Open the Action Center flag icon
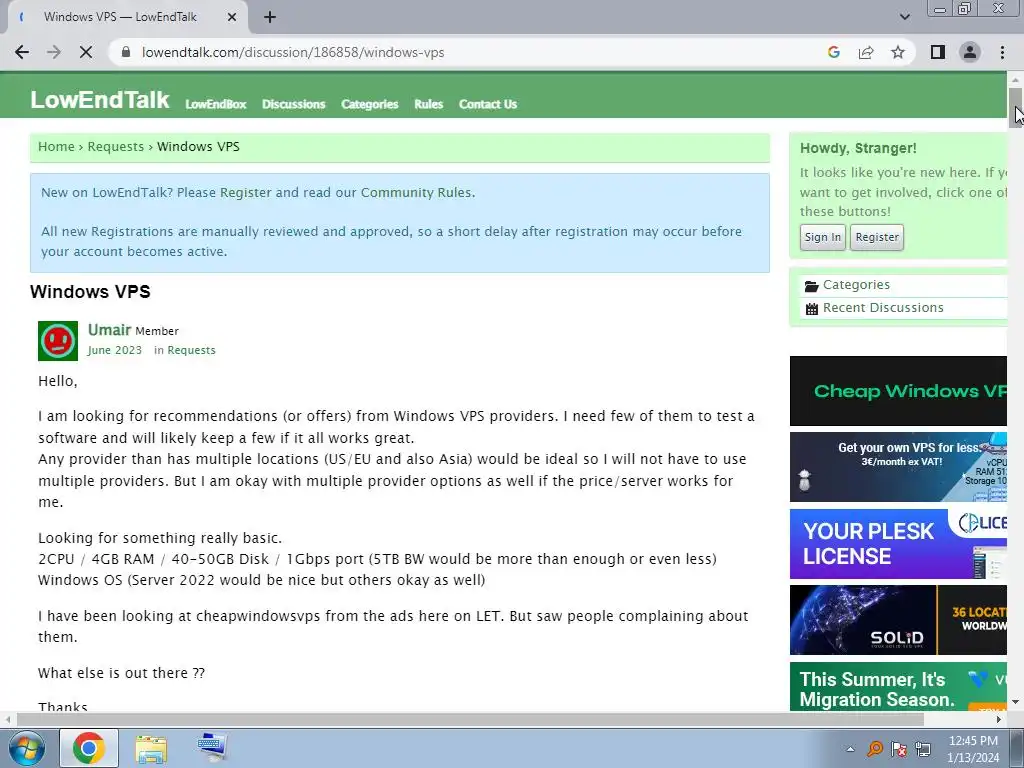This screenshot has height=768, width=1024. (x=899, y=749)
